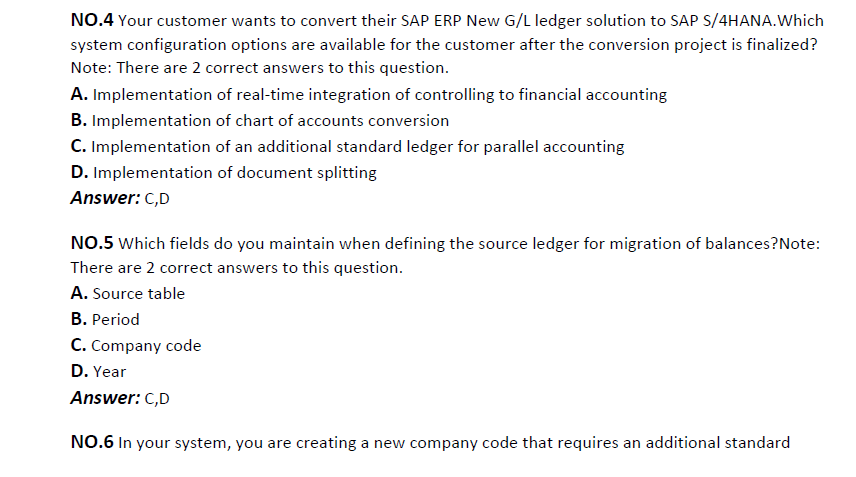Click the Answer C,D under question 4
The image size is (856, 477).
[120, 198]
